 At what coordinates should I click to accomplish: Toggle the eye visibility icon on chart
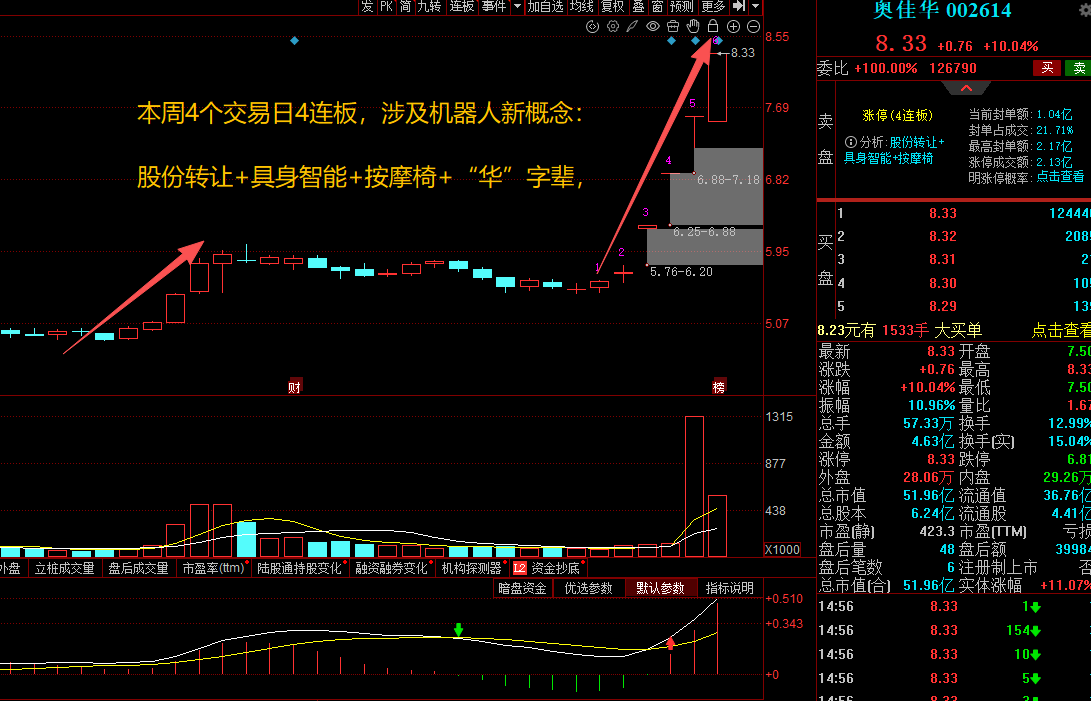click(653, 26)
